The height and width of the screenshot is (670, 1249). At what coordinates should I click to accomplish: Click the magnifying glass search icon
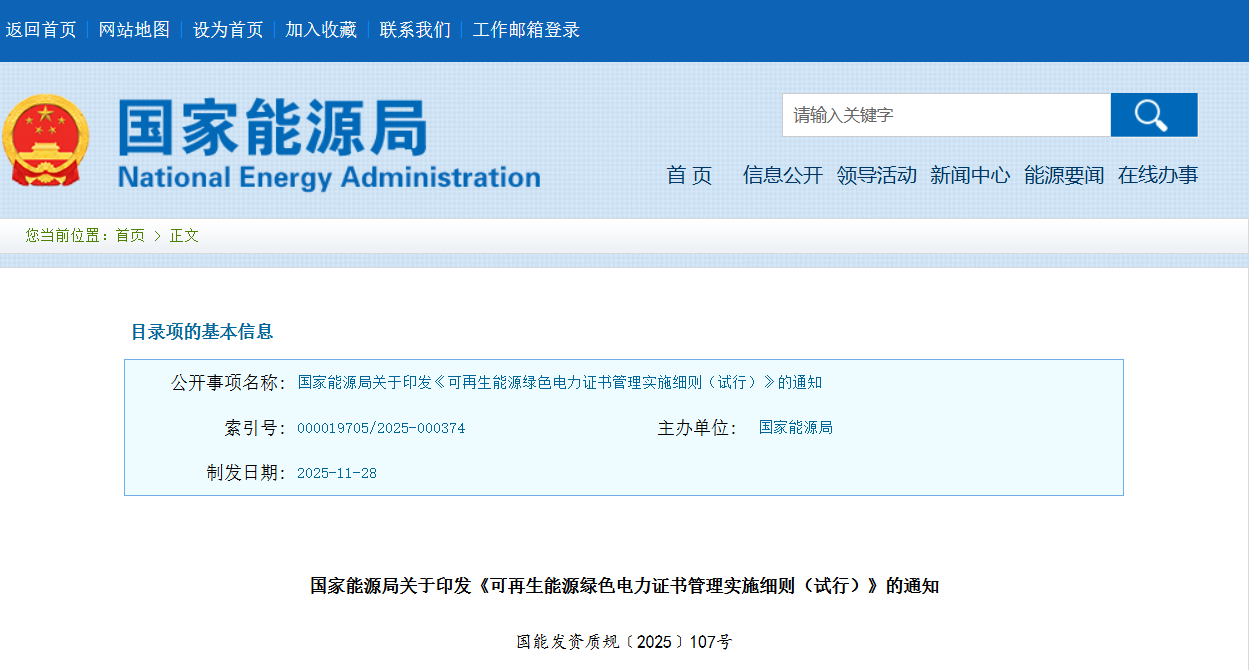pyautogui.click(x=1153, y=115)
